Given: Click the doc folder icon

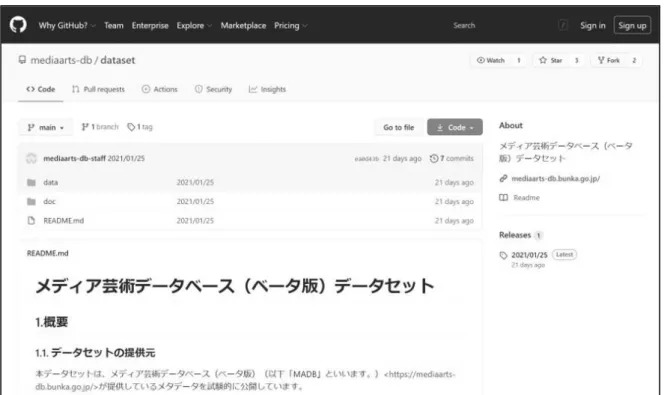Looking at the screenshot, I should click(31, 202).
